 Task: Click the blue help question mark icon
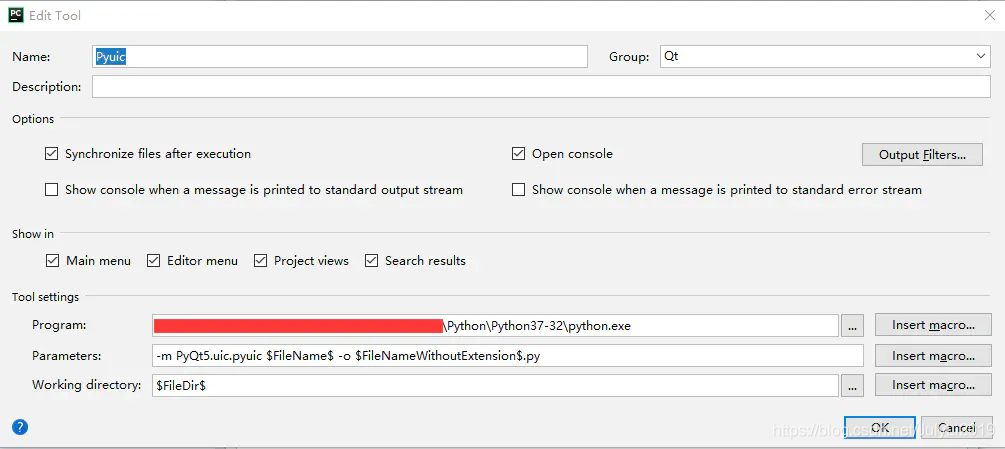(20, 427)
